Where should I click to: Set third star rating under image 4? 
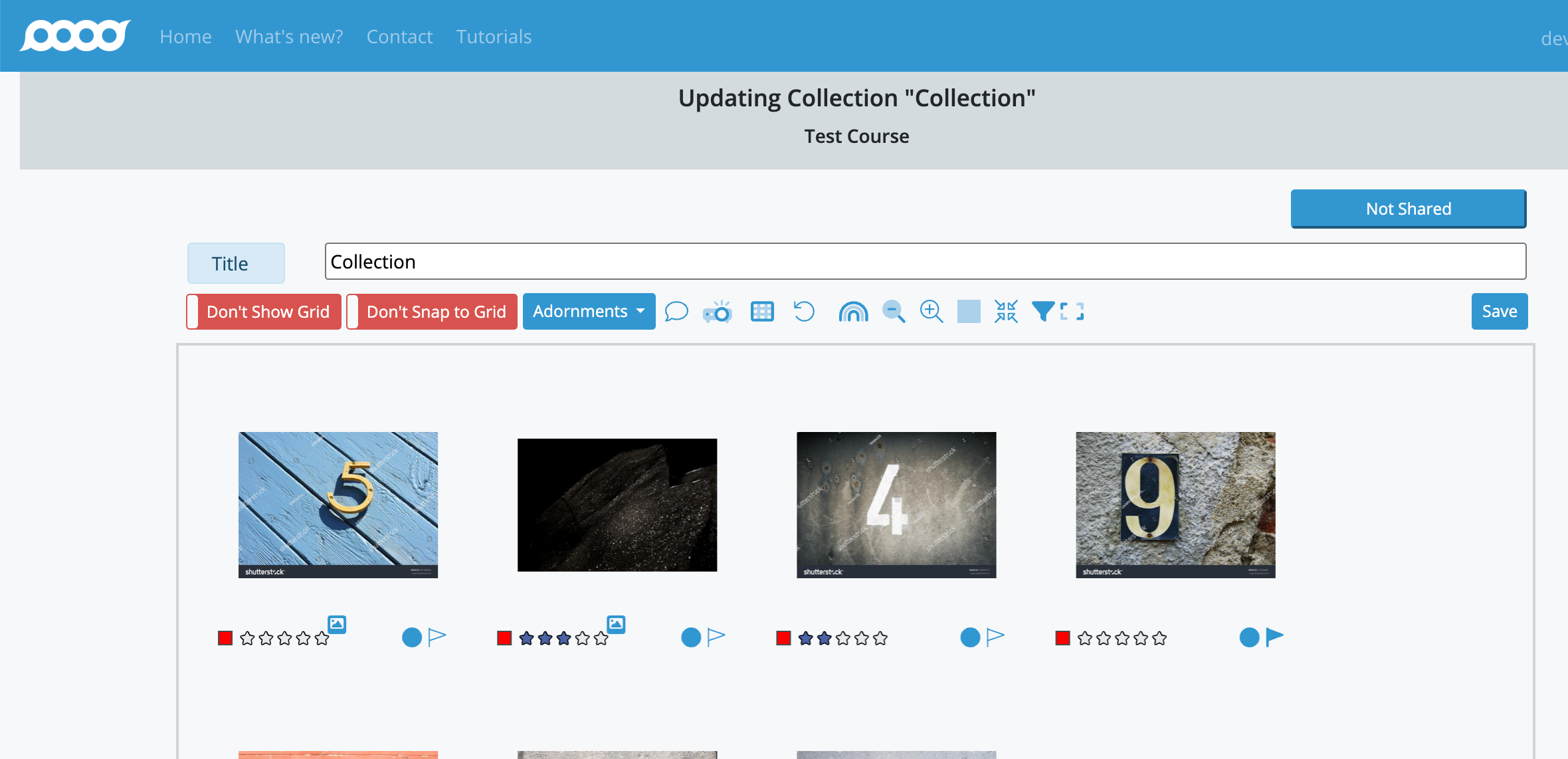point(843,639)
